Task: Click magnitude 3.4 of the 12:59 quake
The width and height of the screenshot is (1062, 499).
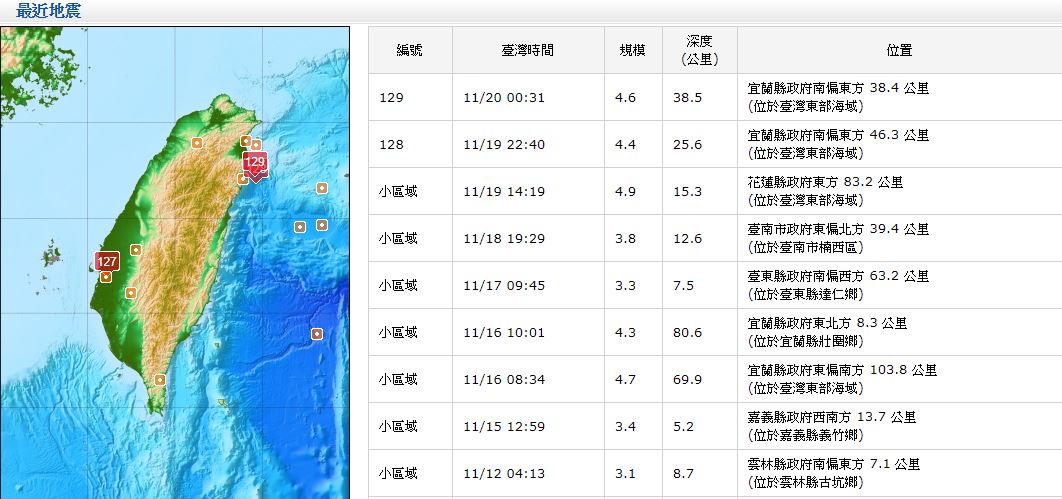Action: (625, 427)
